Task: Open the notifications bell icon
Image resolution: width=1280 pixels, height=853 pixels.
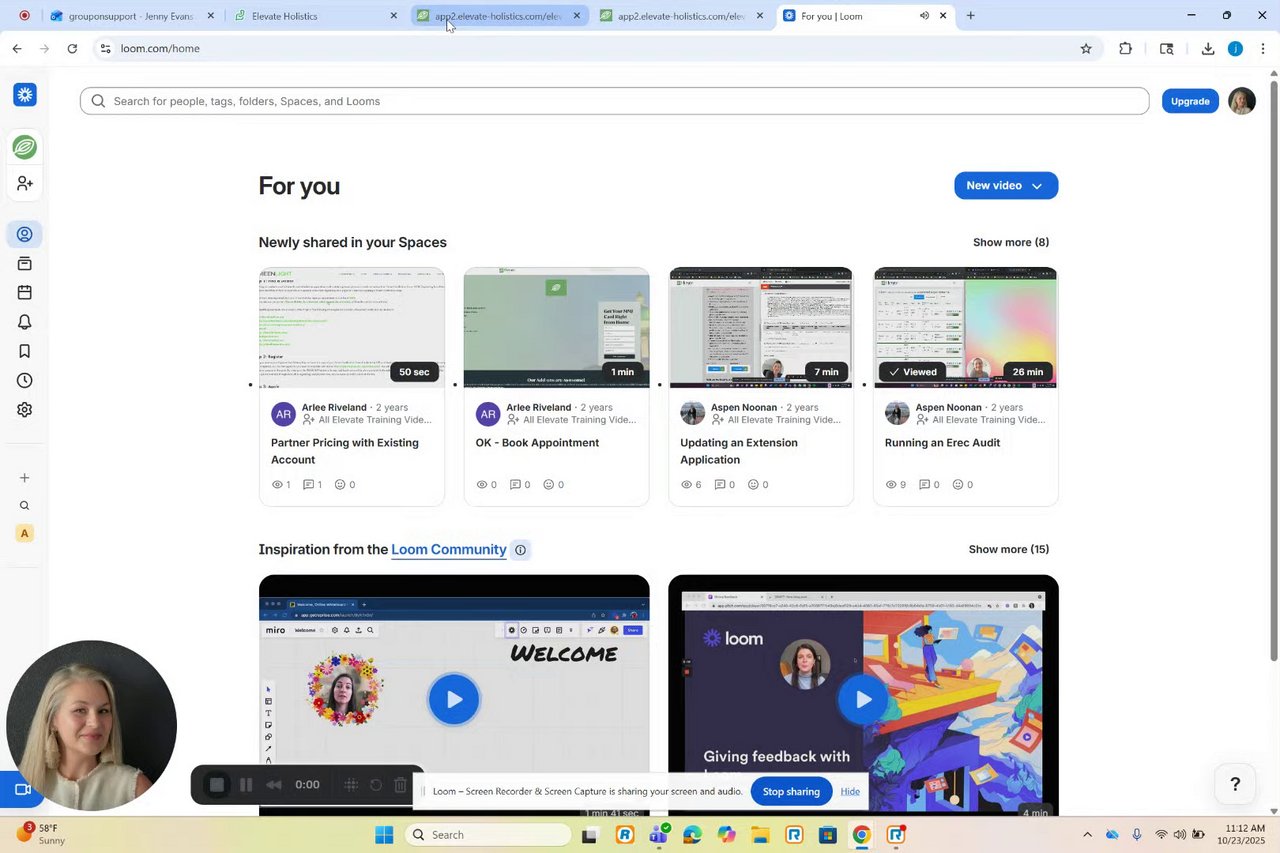Action: [x=25, y=322]
